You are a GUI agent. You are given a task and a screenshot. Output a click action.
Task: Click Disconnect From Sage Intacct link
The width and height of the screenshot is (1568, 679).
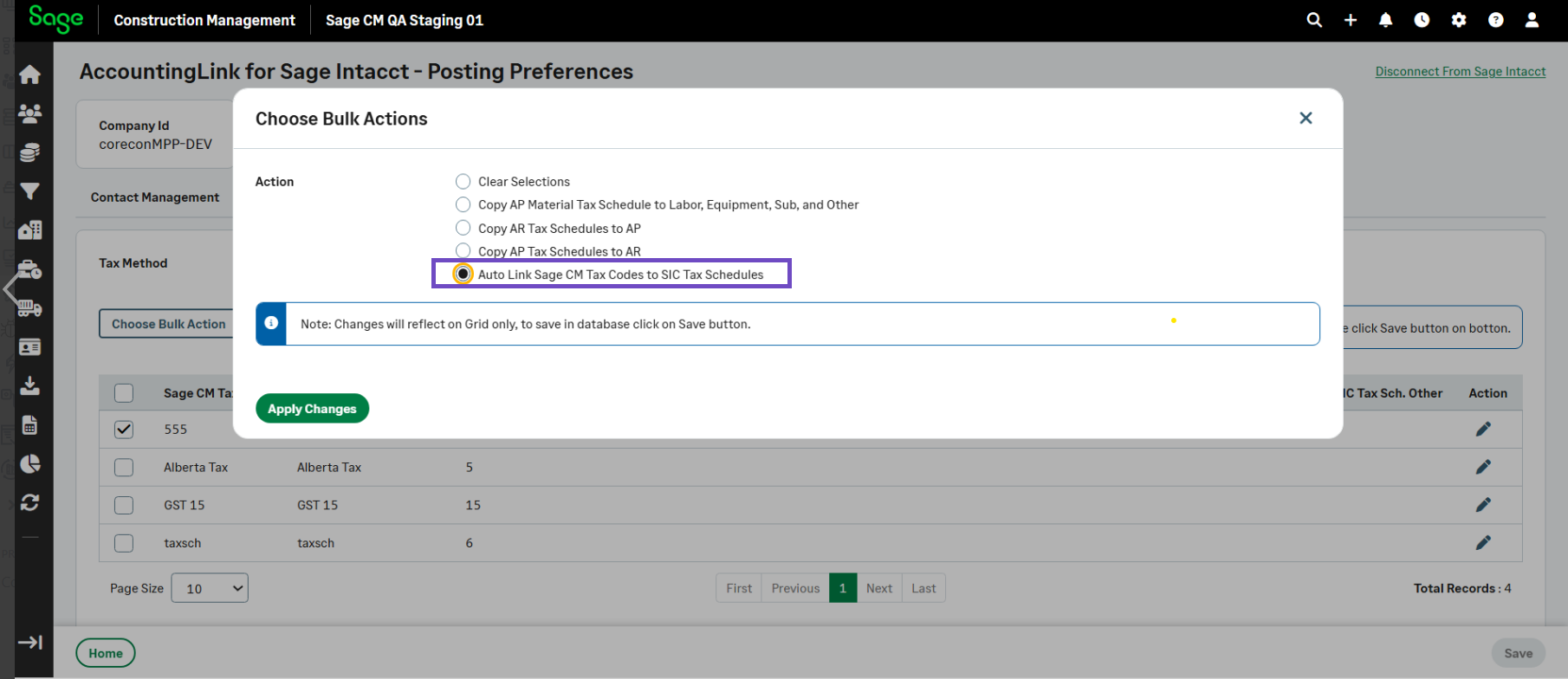click(1460, 72)
